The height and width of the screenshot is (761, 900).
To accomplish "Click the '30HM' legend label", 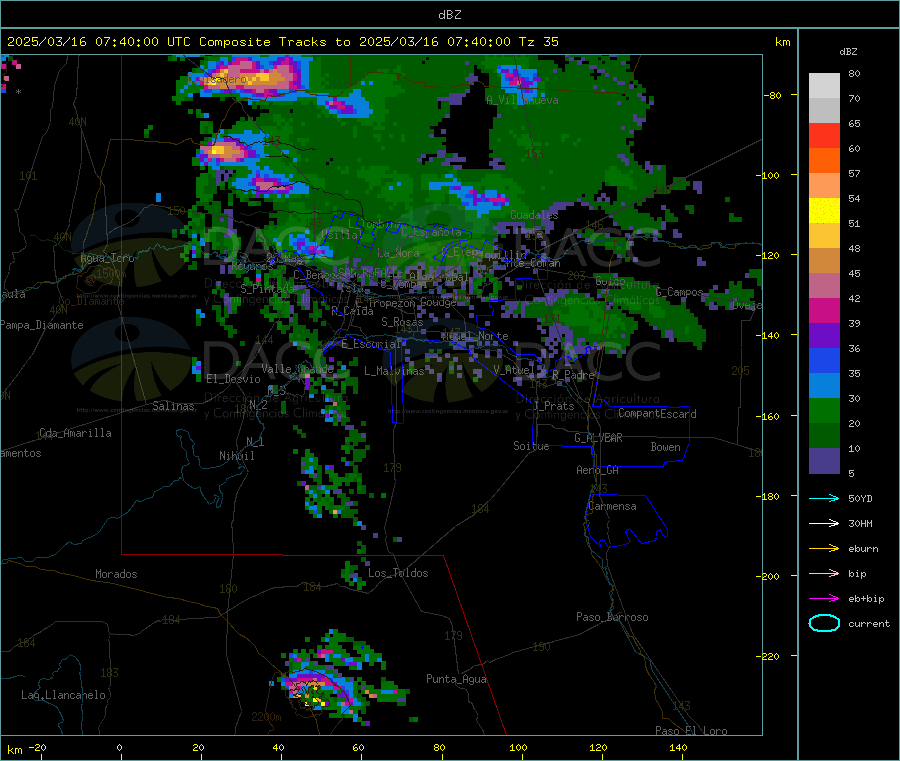I will (860, 523).
